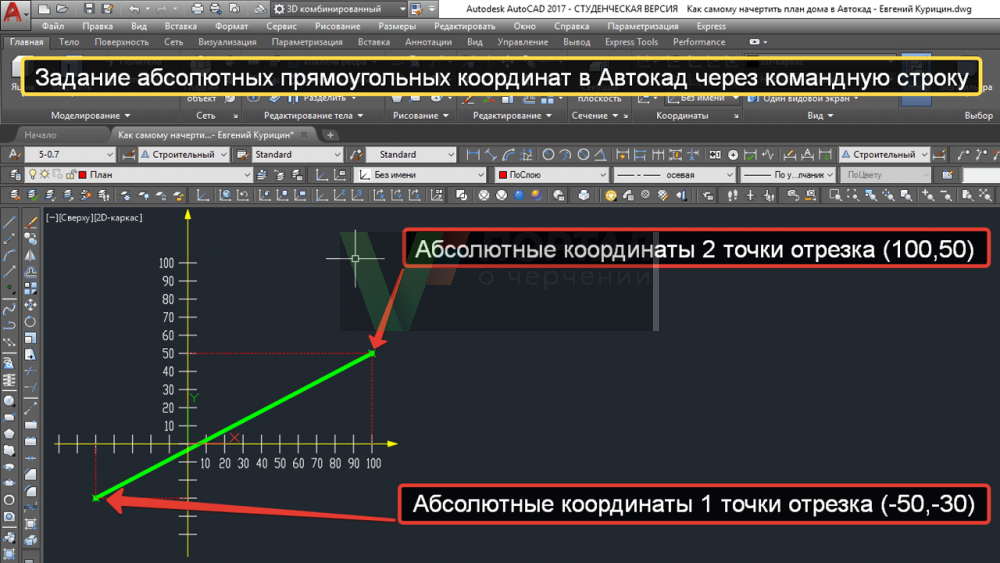Open the Standard multileader style dropdown
The width and height of the screenshot is (1000, 563).
click(x=411, y=154)
